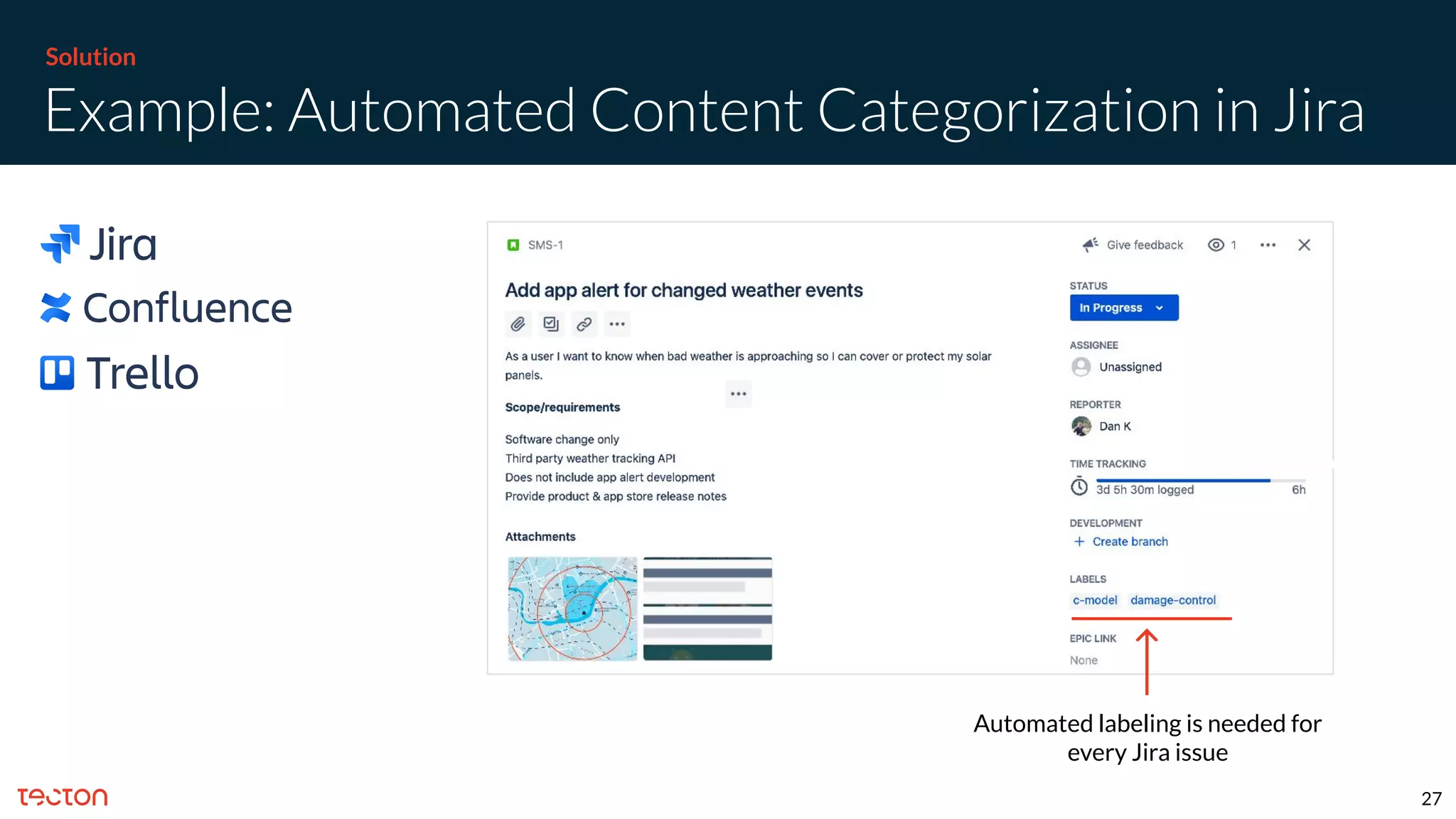Viewport: 1456px width, 819px height.
Task: Click 'Provide product & app store release notes'
Action: point(616,496)
